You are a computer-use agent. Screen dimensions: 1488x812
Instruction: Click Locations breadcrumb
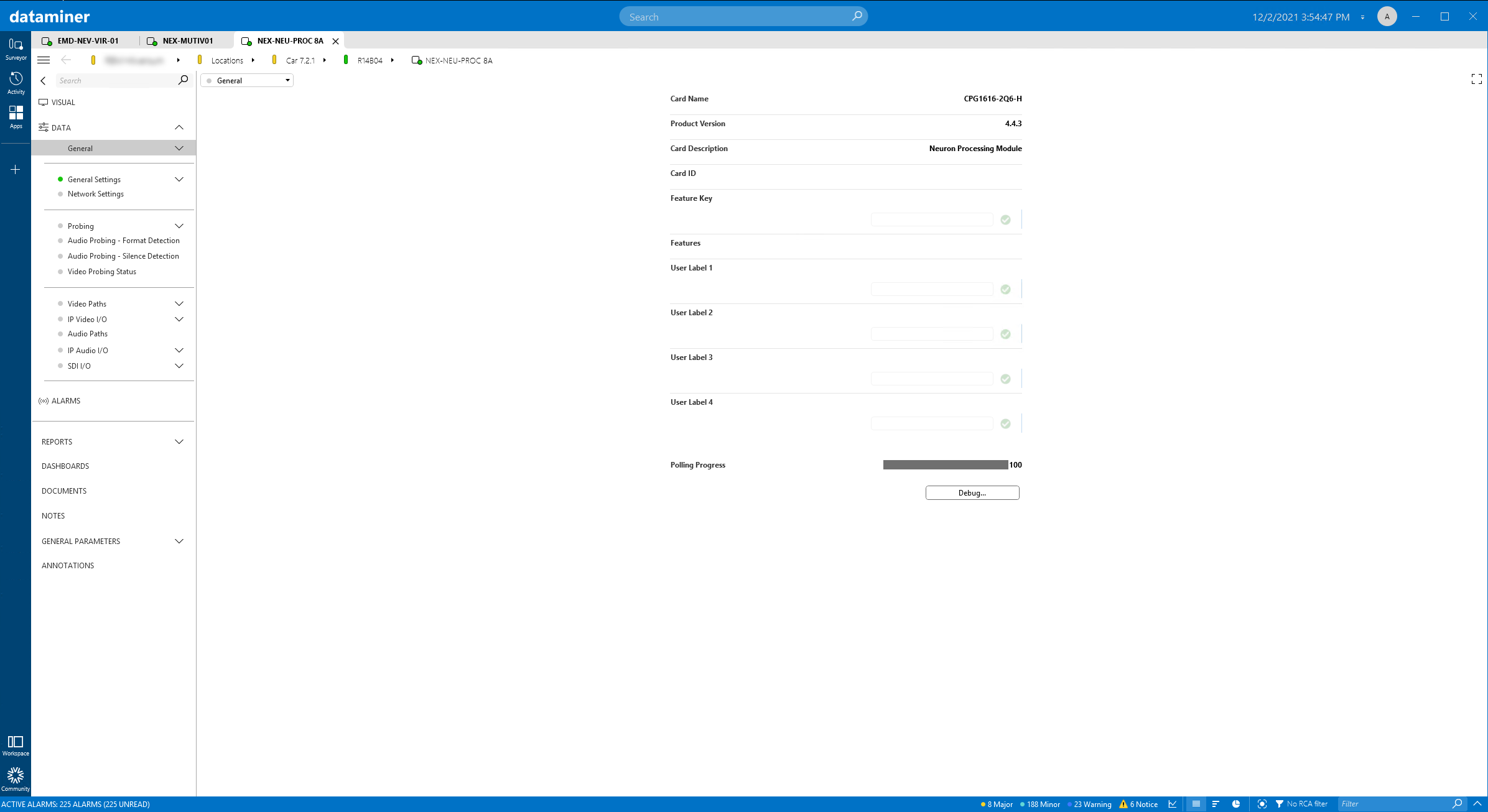[227, 60]
